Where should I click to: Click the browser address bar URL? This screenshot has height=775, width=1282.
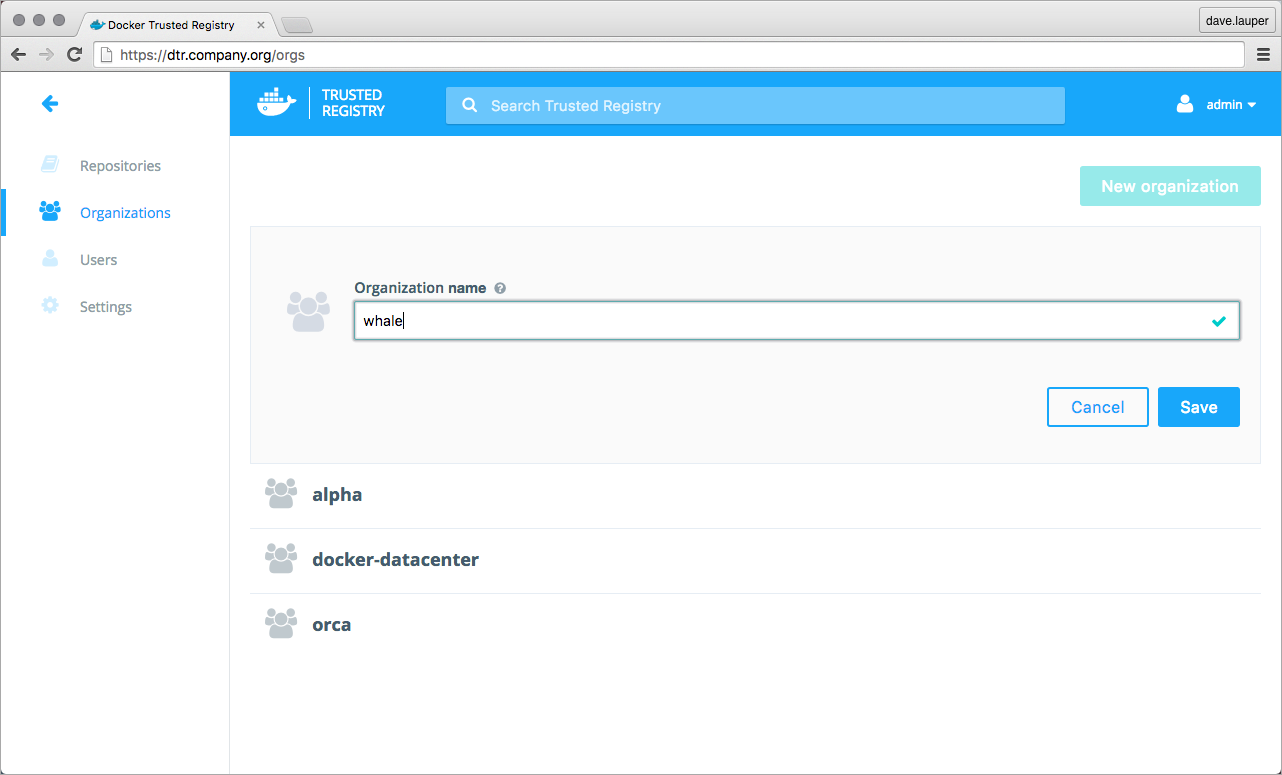point(212,55)
